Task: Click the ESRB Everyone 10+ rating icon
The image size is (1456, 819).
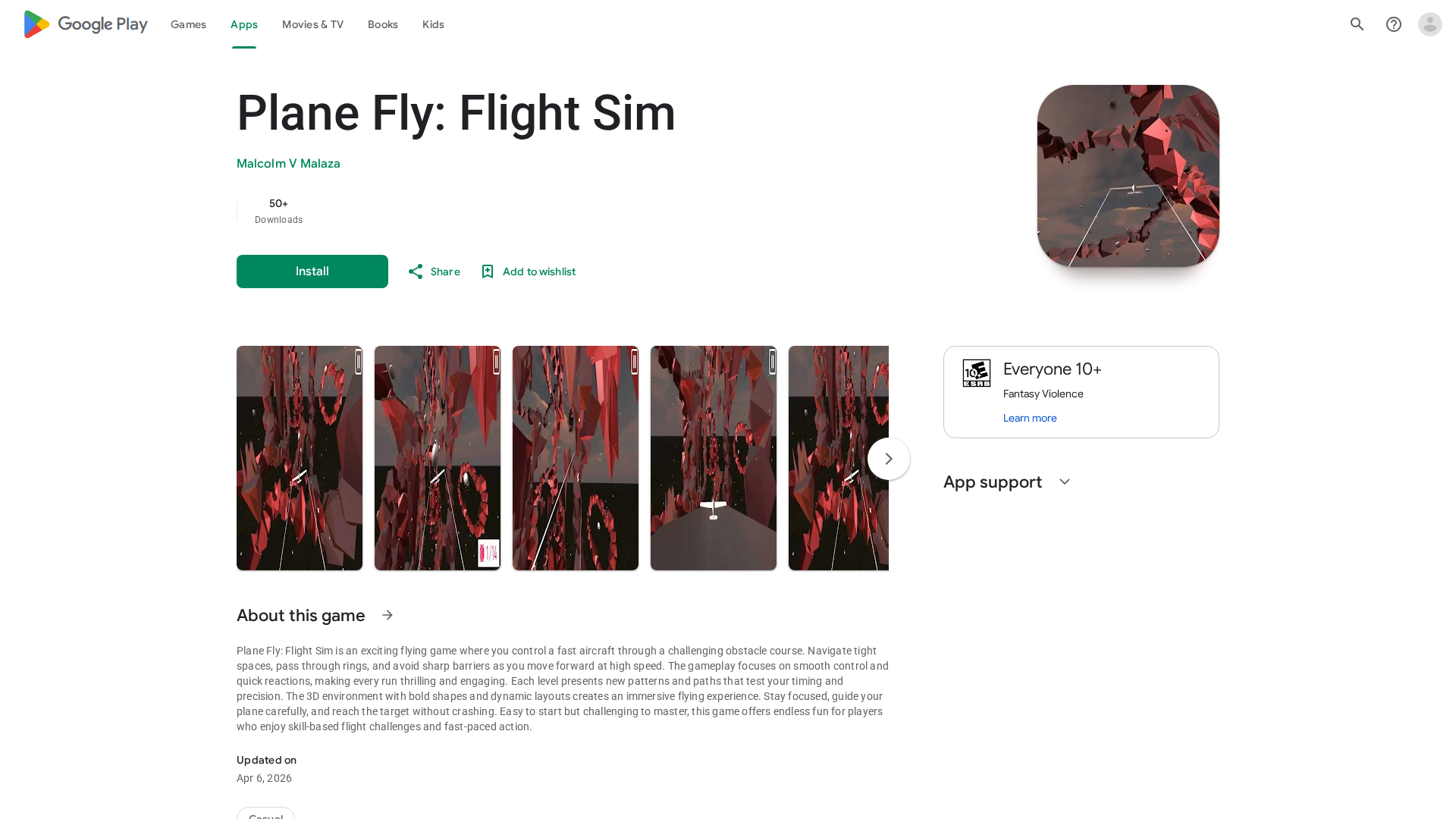Action: coord(977,373)
